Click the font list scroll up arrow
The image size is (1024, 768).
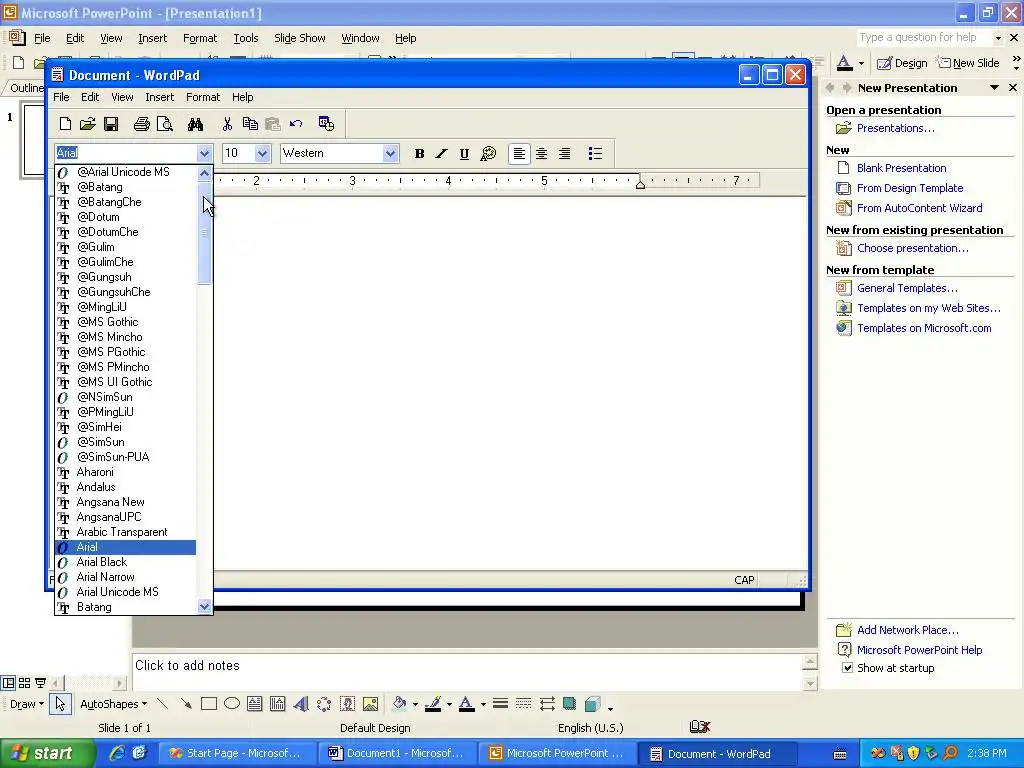[204, 173]
